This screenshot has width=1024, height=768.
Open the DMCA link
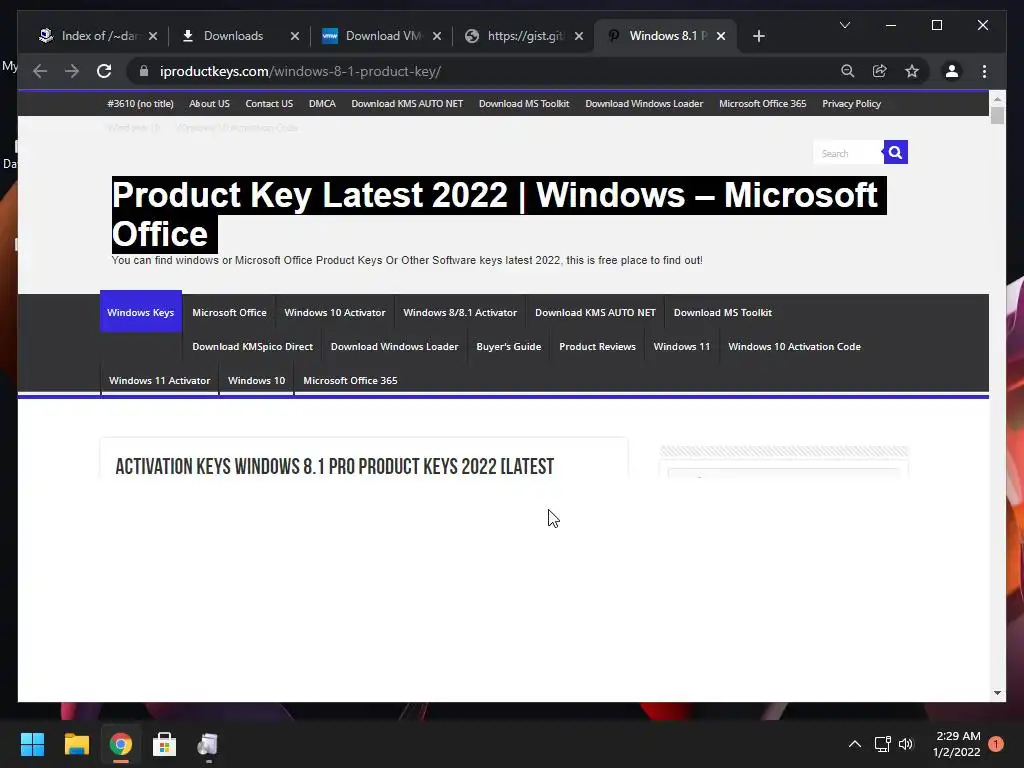322,104
